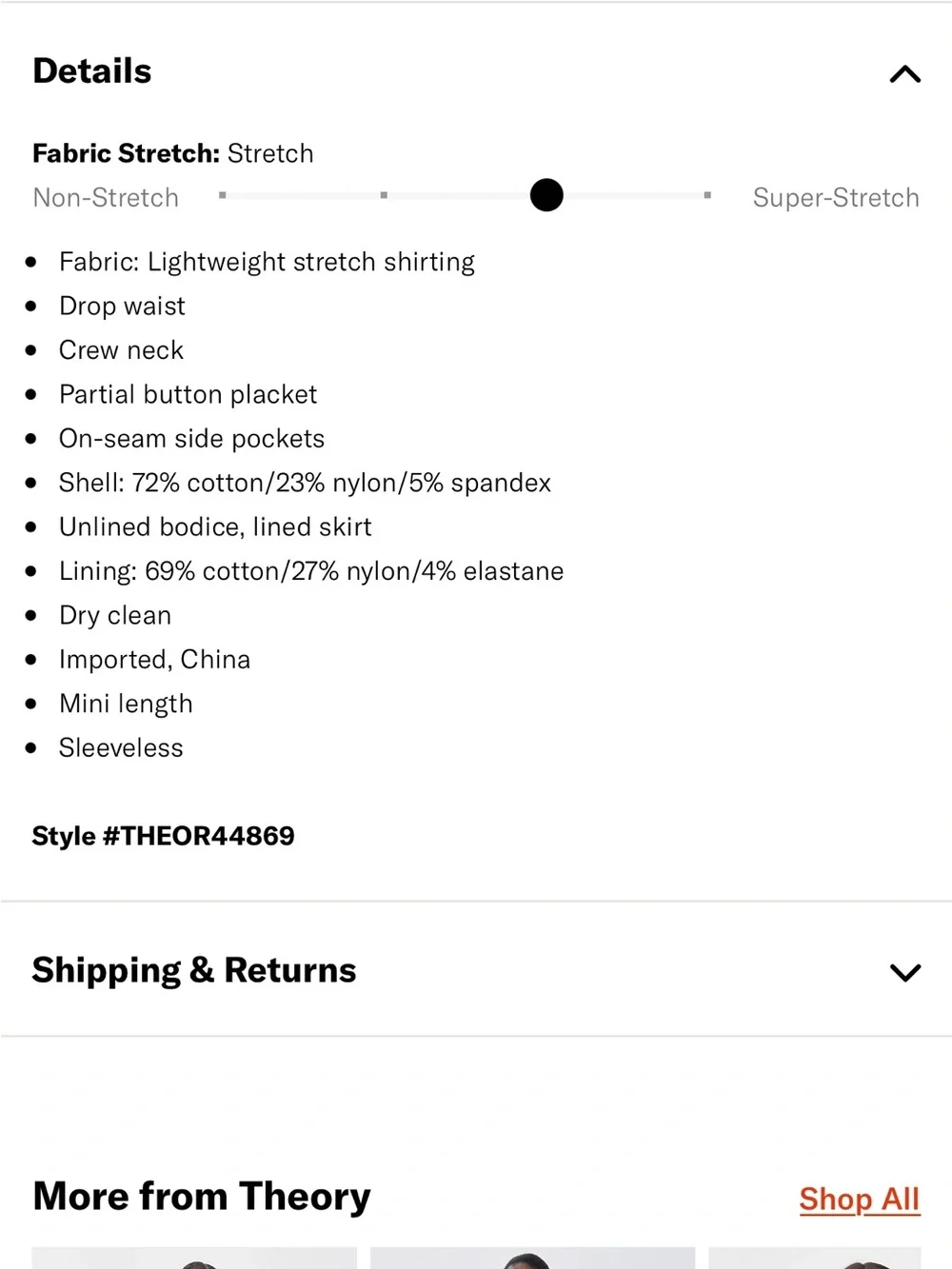The width and height of the screenshot is (952, 1269).
Task: Click second tick mark on stretch scale
Action: click(x=384, y=195)
